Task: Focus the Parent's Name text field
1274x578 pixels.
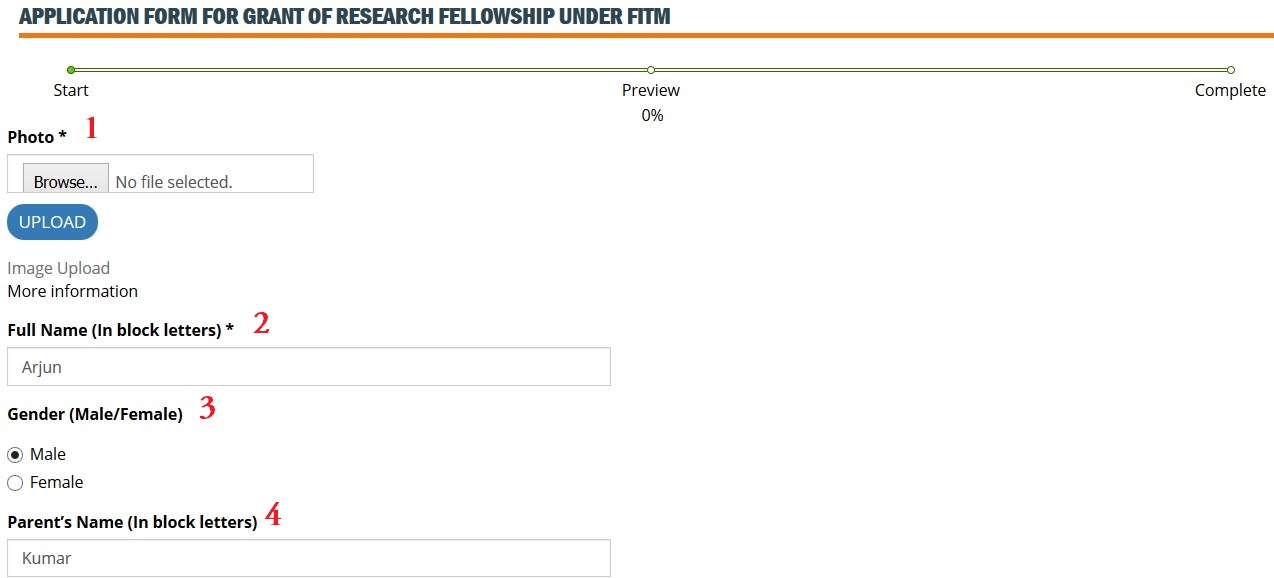Action: pyautogui.click(x=308, y=558)
